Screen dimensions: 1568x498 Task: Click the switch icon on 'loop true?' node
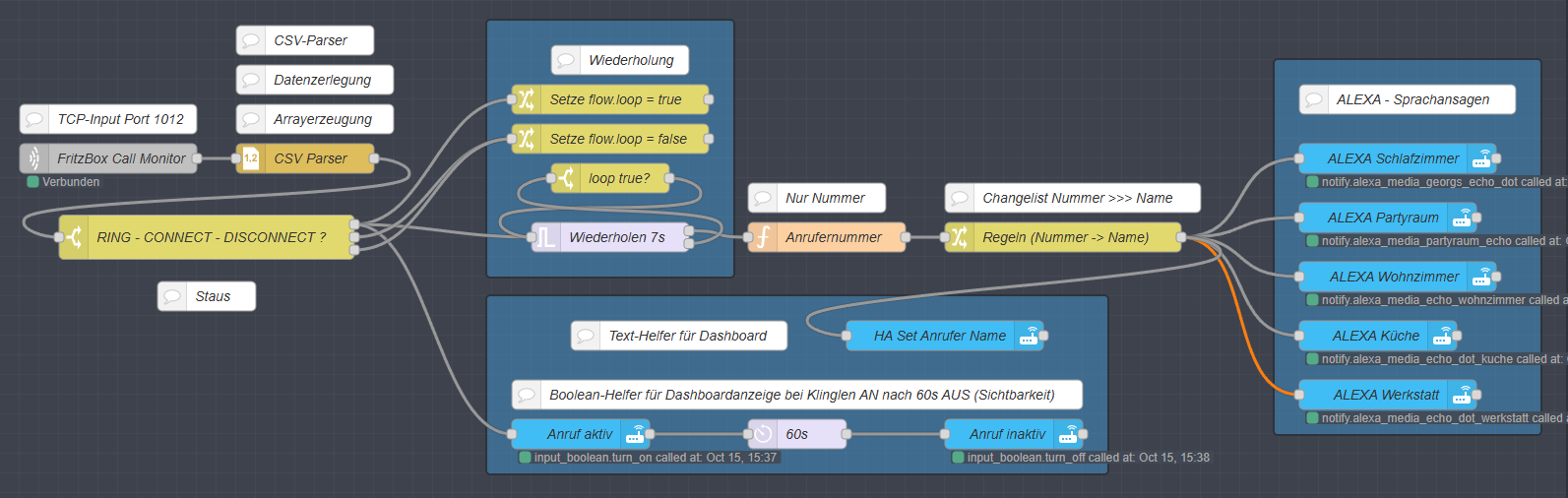(566, 178)
